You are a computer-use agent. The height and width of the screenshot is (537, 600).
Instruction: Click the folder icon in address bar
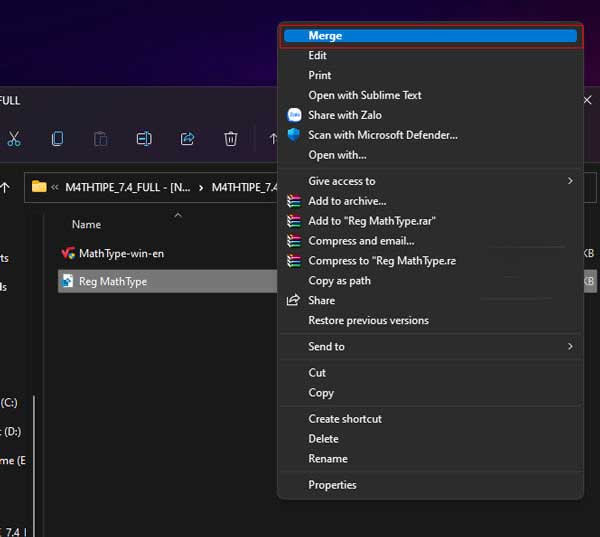point(39,187)
